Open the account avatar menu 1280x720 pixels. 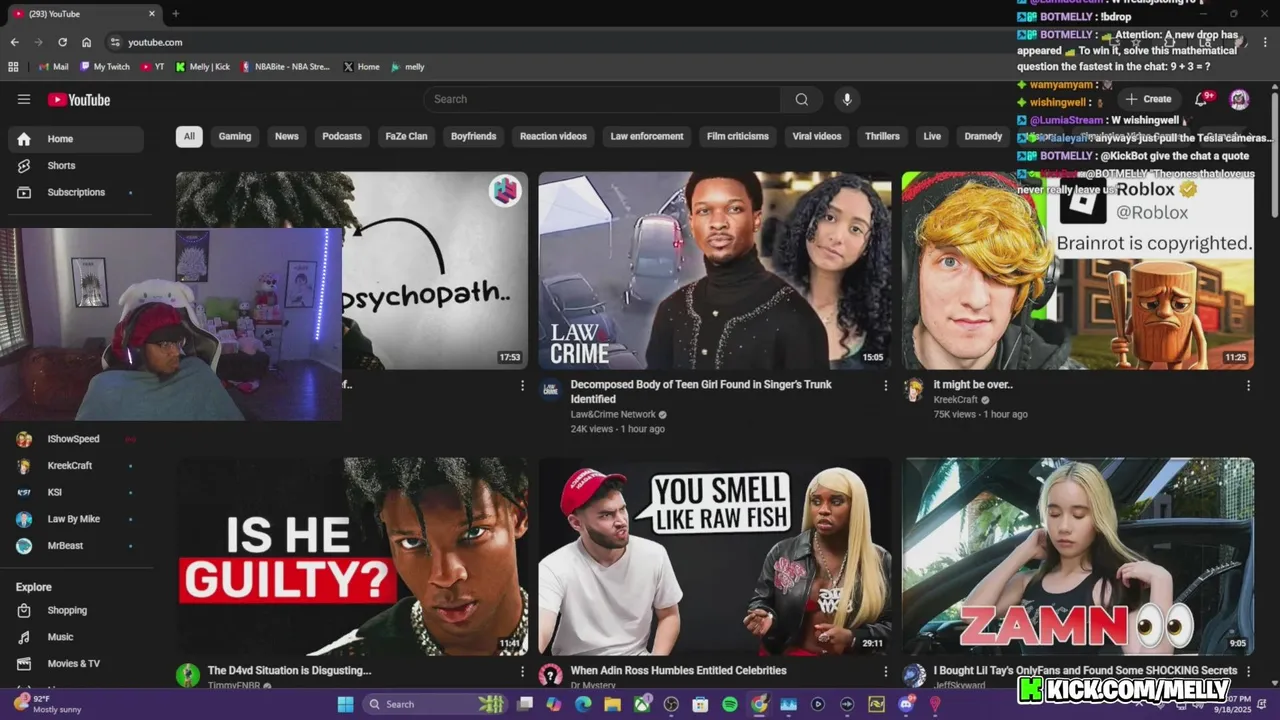pyautogui.click(x=1239, y=99)
